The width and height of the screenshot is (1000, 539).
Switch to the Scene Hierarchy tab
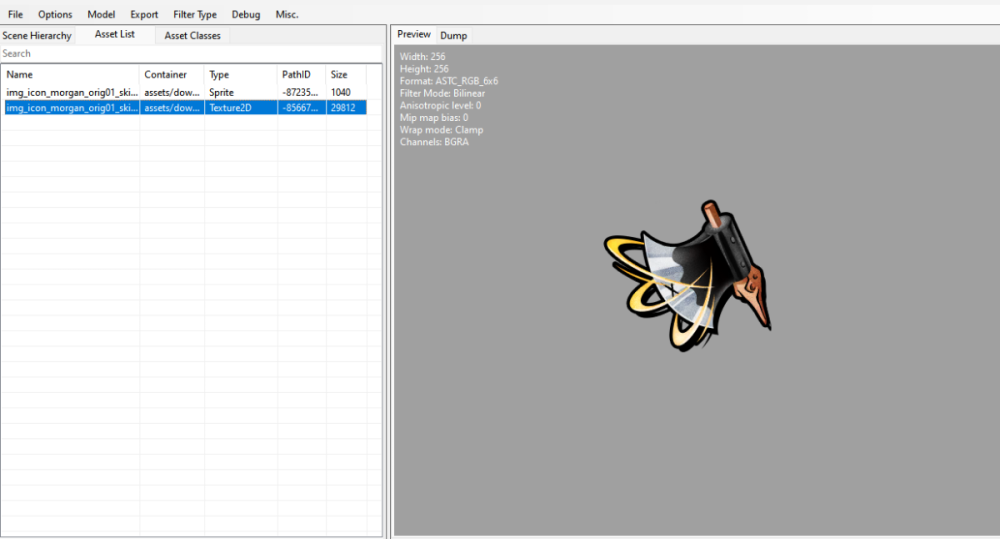pyautogui.click(x=37, y=36)
